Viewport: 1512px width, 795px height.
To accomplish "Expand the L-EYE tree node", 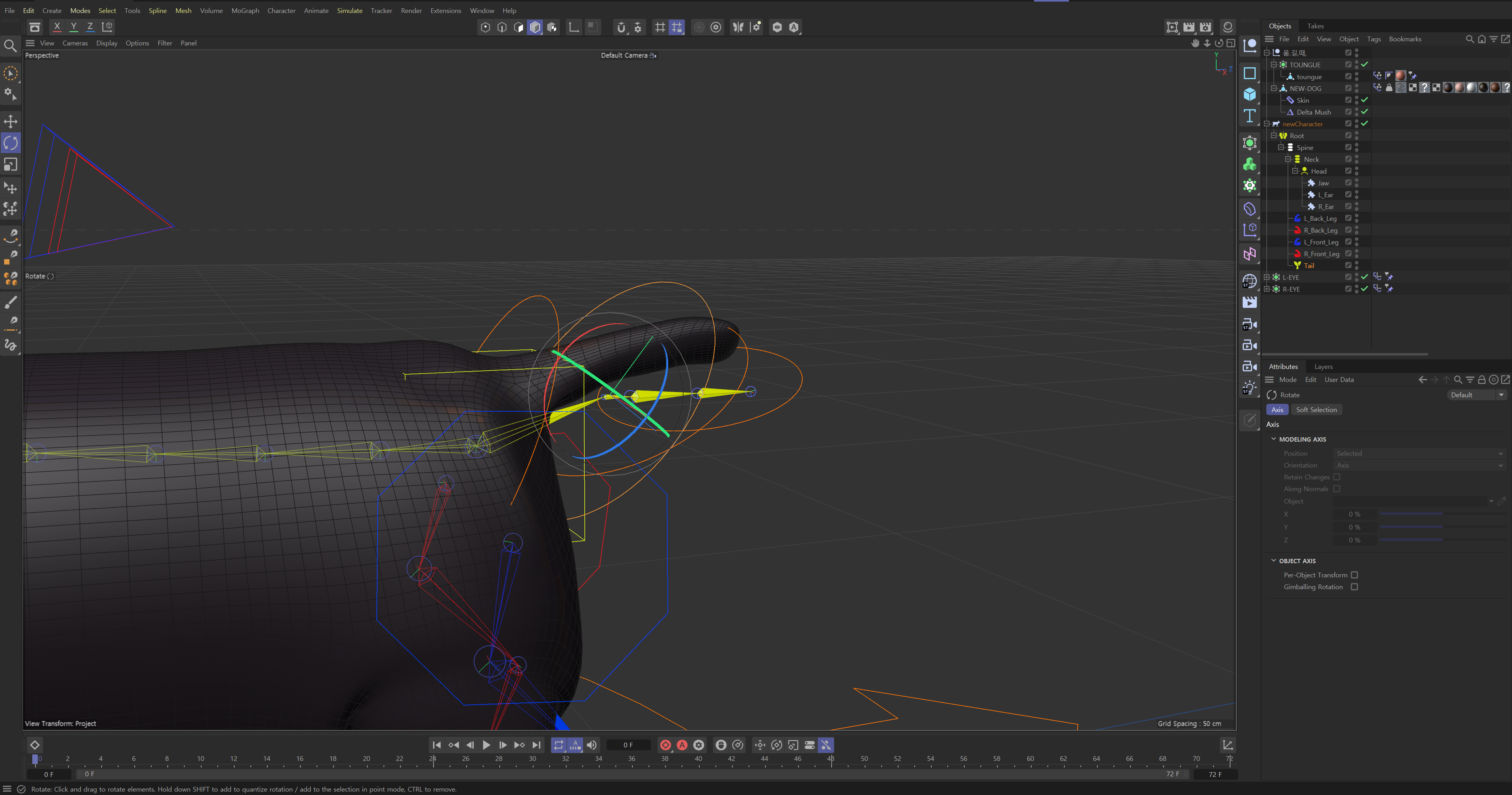I will pos(1267,277).
